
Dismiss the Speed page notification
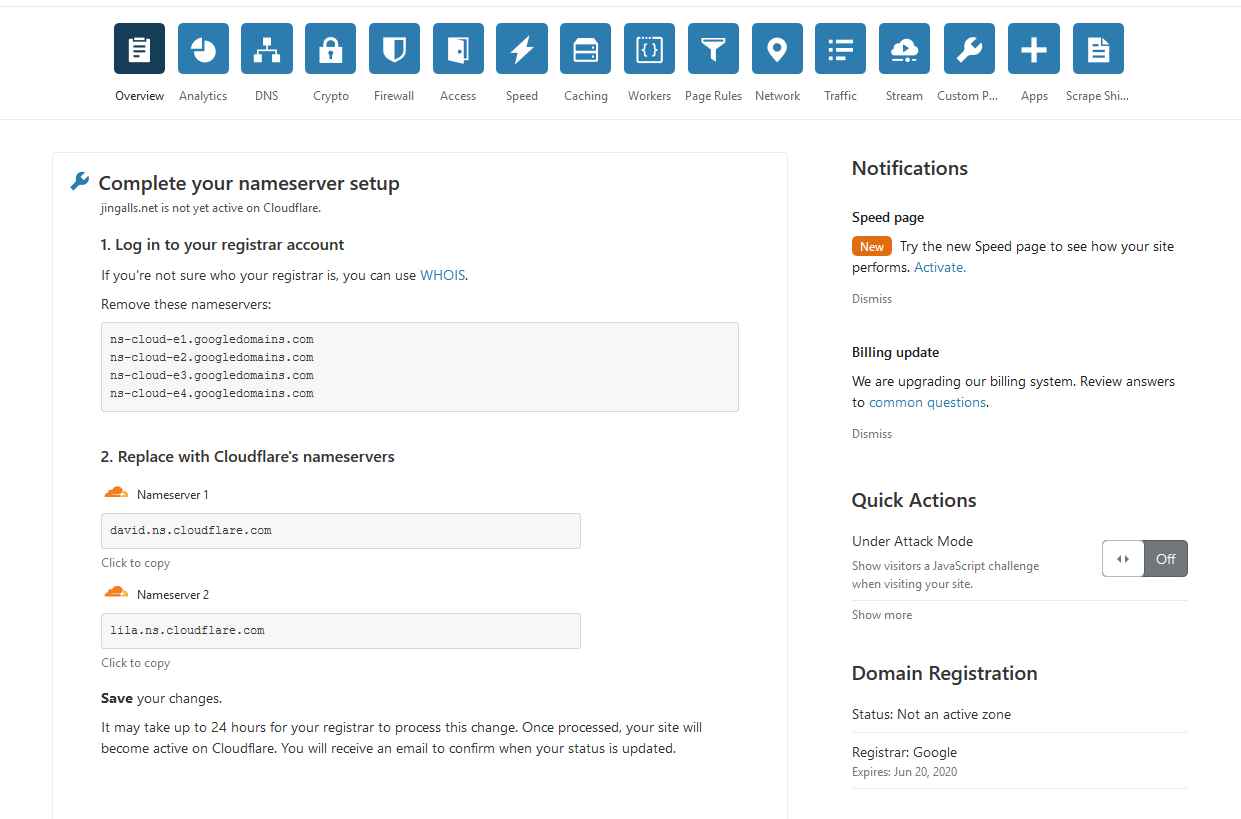(x=872, y=299)
